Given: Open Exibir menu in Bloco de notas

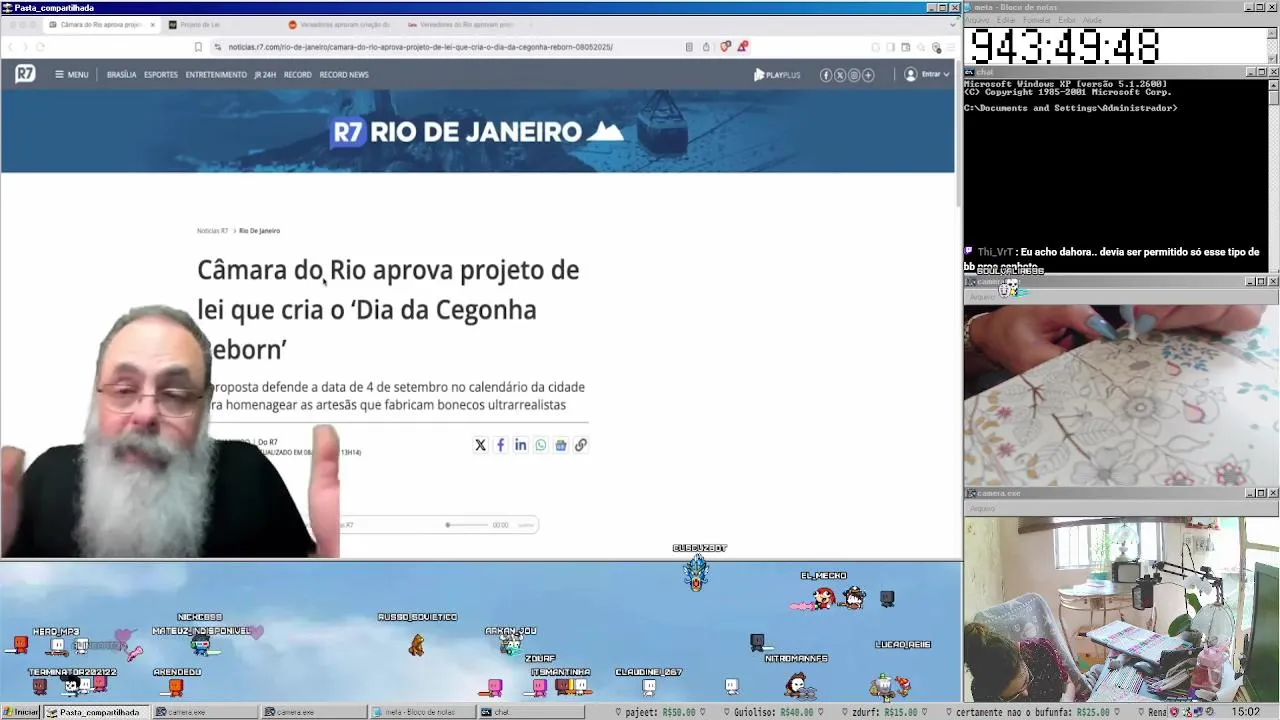Looking at the screenshot, I should pos(1067,20).
